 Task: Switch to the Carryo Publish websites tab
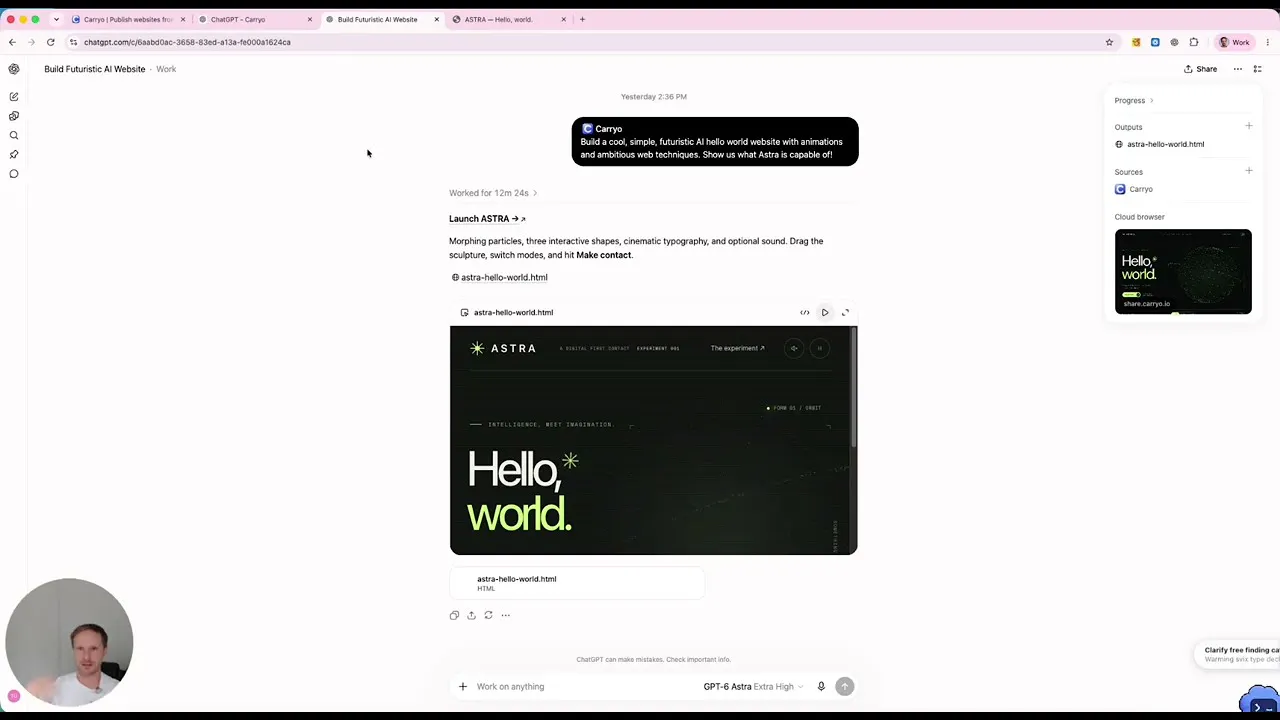(x=129, y=19)
